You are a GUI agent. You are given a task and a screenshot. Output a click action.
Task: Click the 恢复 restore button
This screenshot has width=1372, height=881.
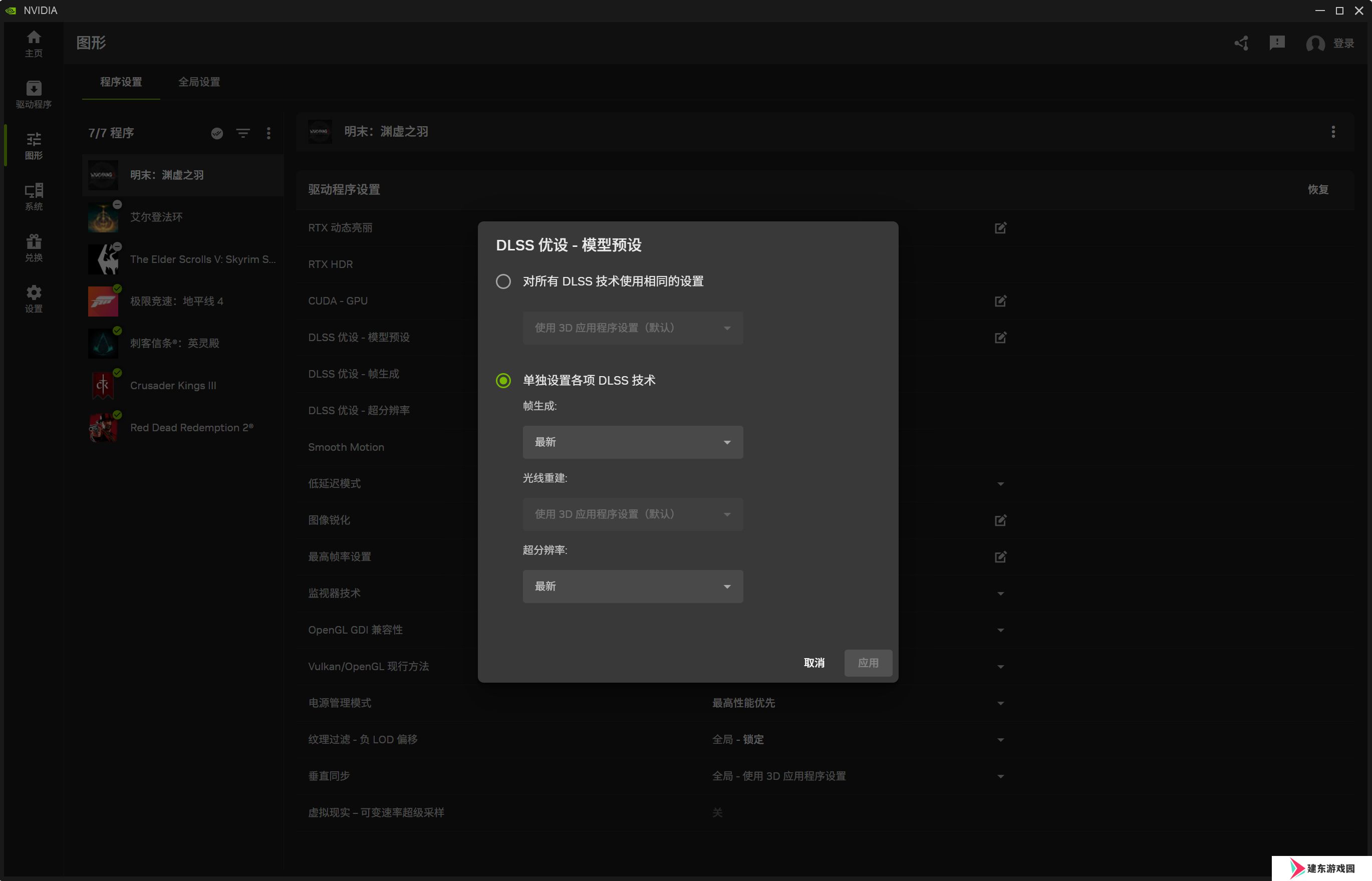[x=1317, y=189]
